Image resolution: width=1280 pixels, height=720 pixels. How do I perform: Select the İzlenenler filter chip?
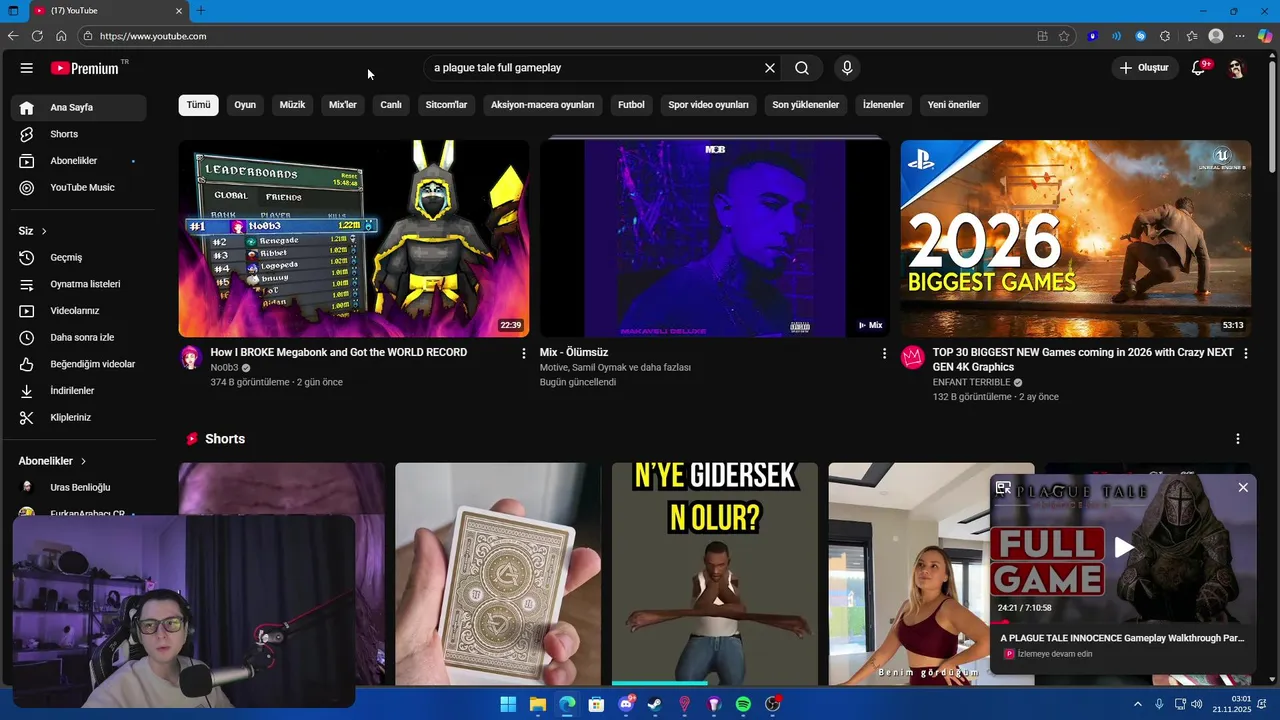[x=883, y=104]
